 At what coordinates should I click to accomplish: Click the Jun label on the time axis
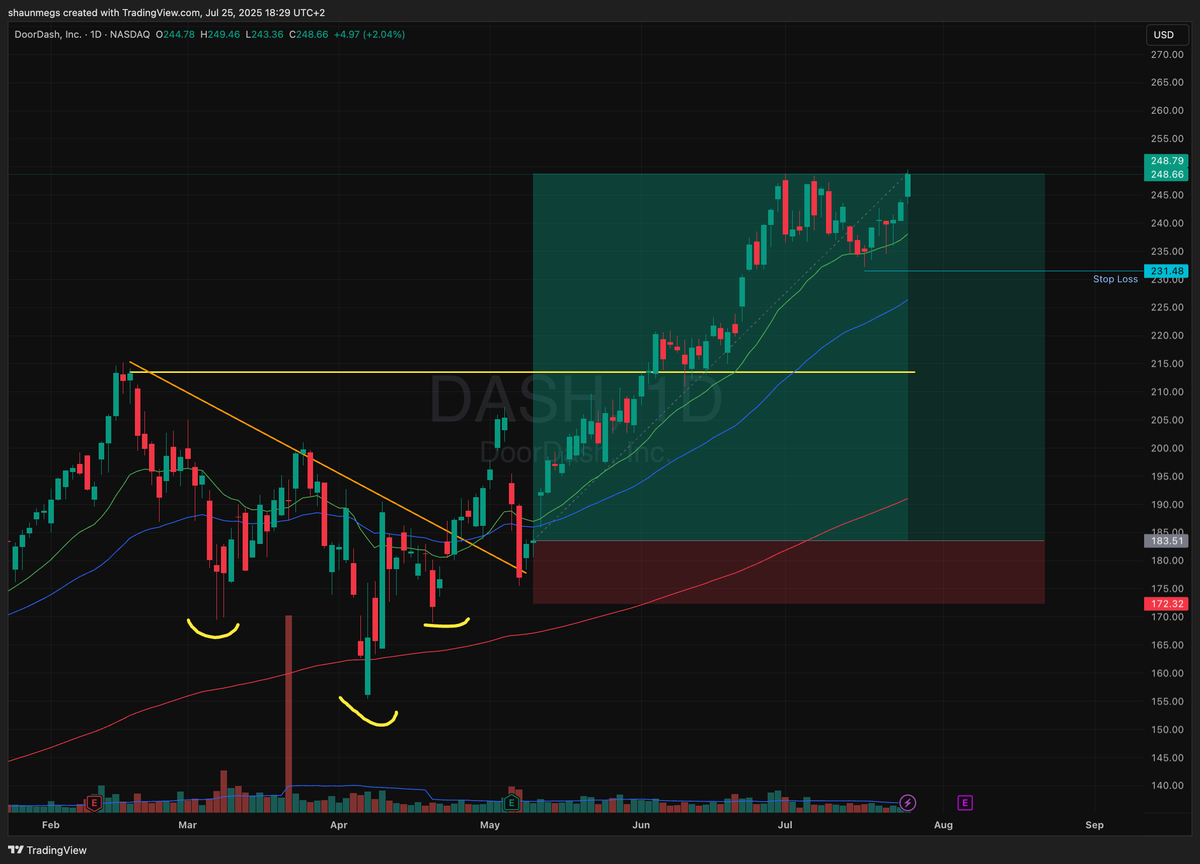pyautogui.click(x=641, y=825)
